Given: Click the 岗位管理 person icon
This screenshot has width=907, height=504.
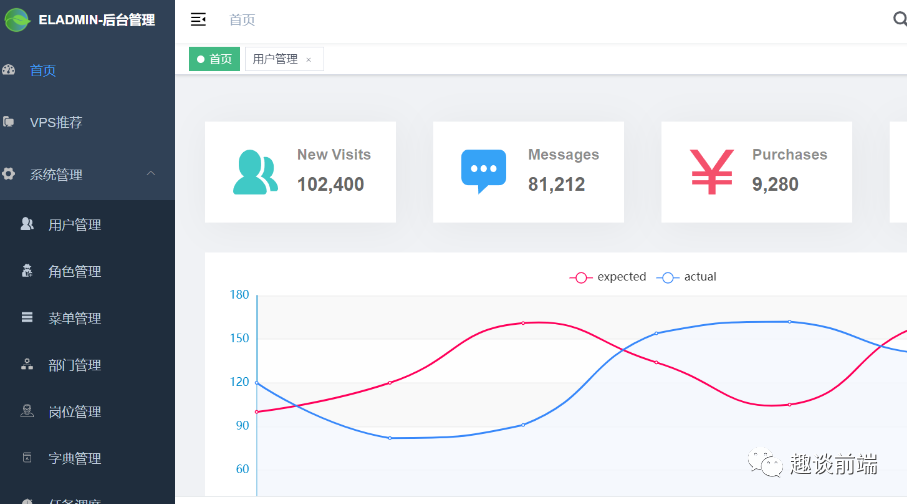Looking at the screenshot, I should (27, 411).
